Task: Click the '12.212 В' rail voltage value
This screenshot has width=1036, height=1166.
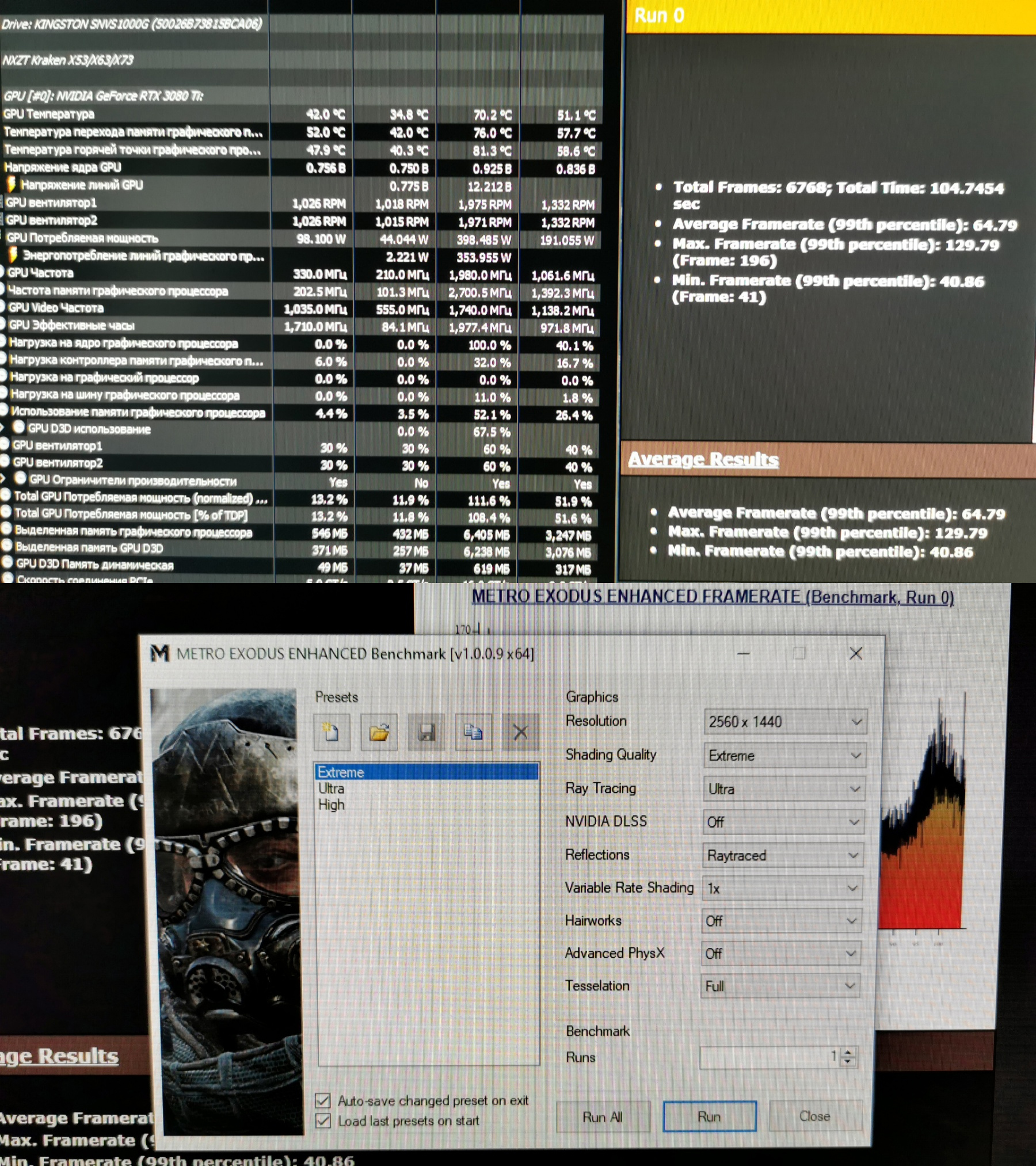Action: pos(489,186)
